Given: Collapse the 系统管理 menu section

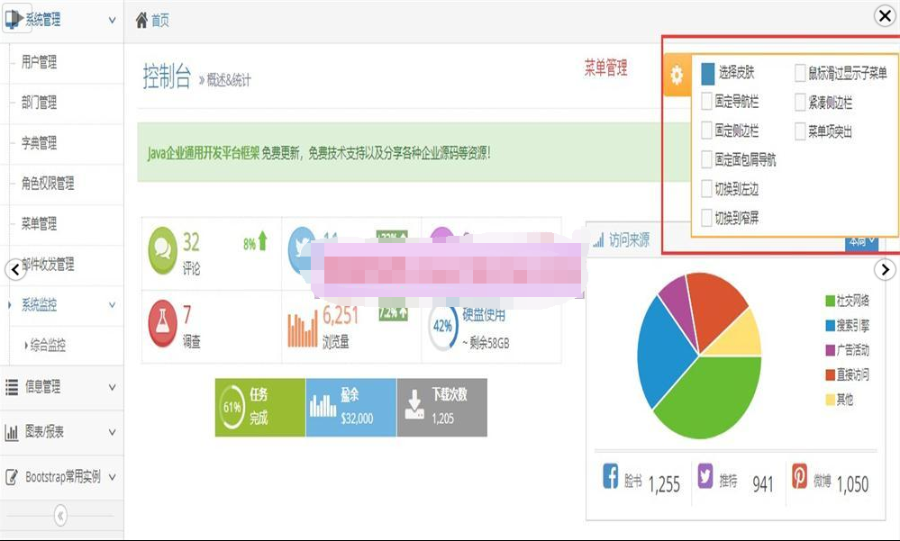Looking at the screenshot, I should tap(112, 20).
